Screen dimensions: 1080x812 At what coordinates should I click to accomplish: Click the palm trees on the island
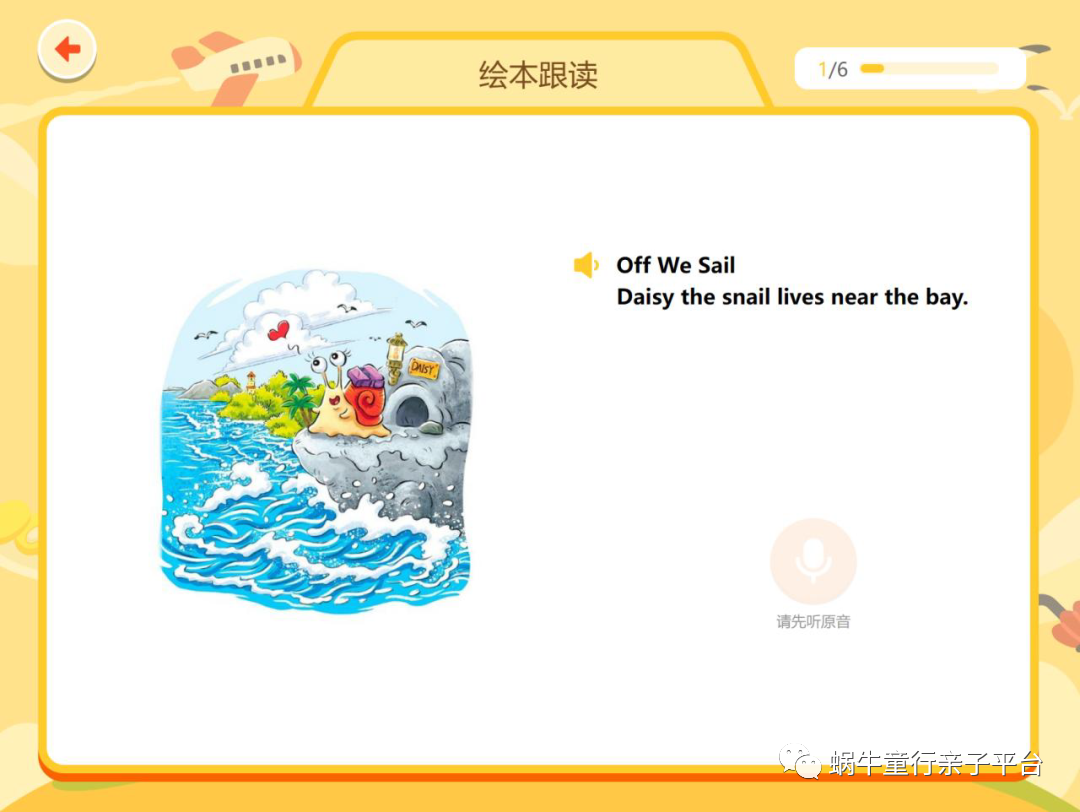point(298,398)
